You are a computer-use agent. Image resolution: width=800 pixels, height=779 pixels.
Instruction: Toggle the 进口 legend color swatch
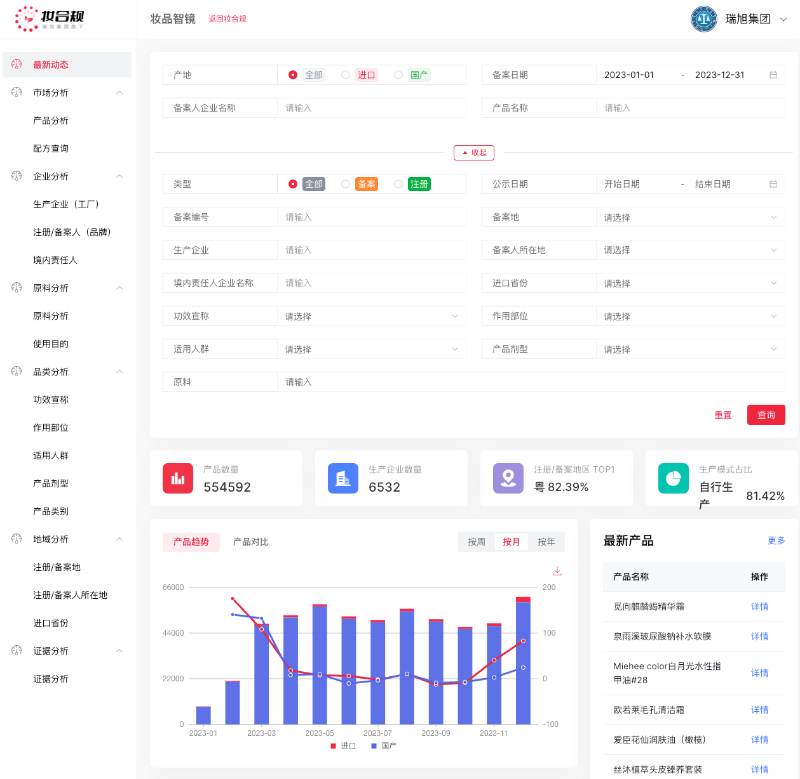334,746
